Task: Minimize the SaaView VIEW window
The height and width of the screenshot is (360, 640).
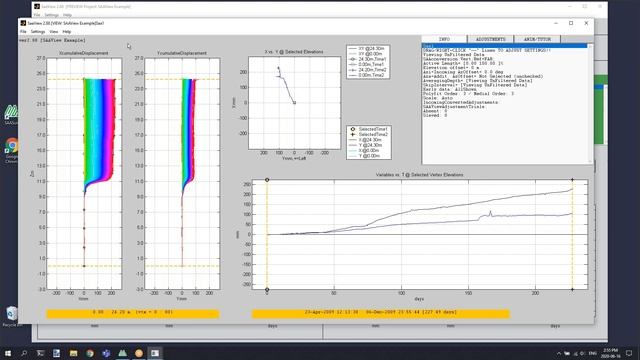Action: click(x=556, y=23)
